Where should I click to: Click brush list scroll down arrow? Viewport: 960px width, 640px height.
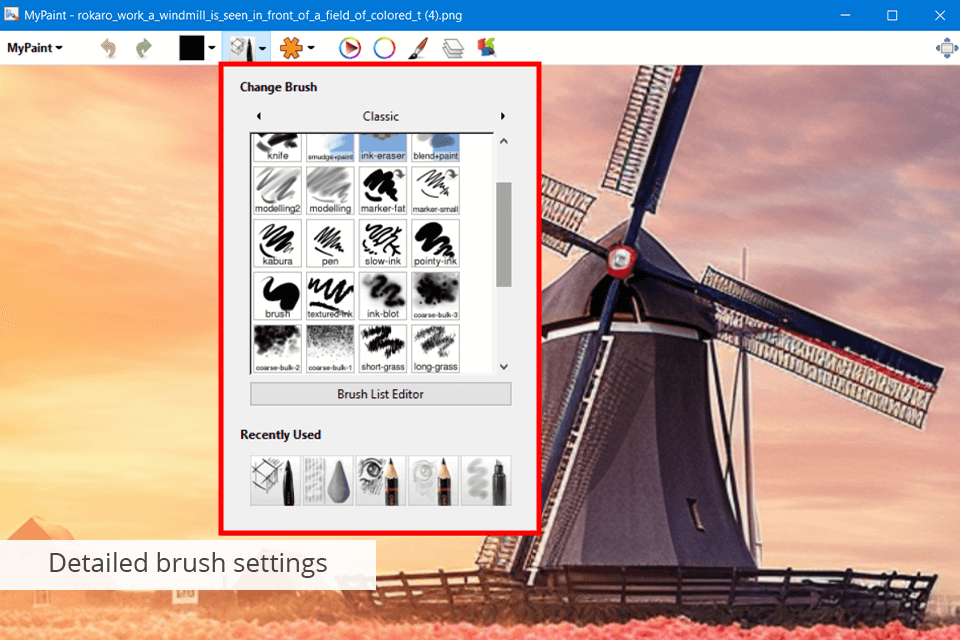pyautogui.click(x=504, y=366)
